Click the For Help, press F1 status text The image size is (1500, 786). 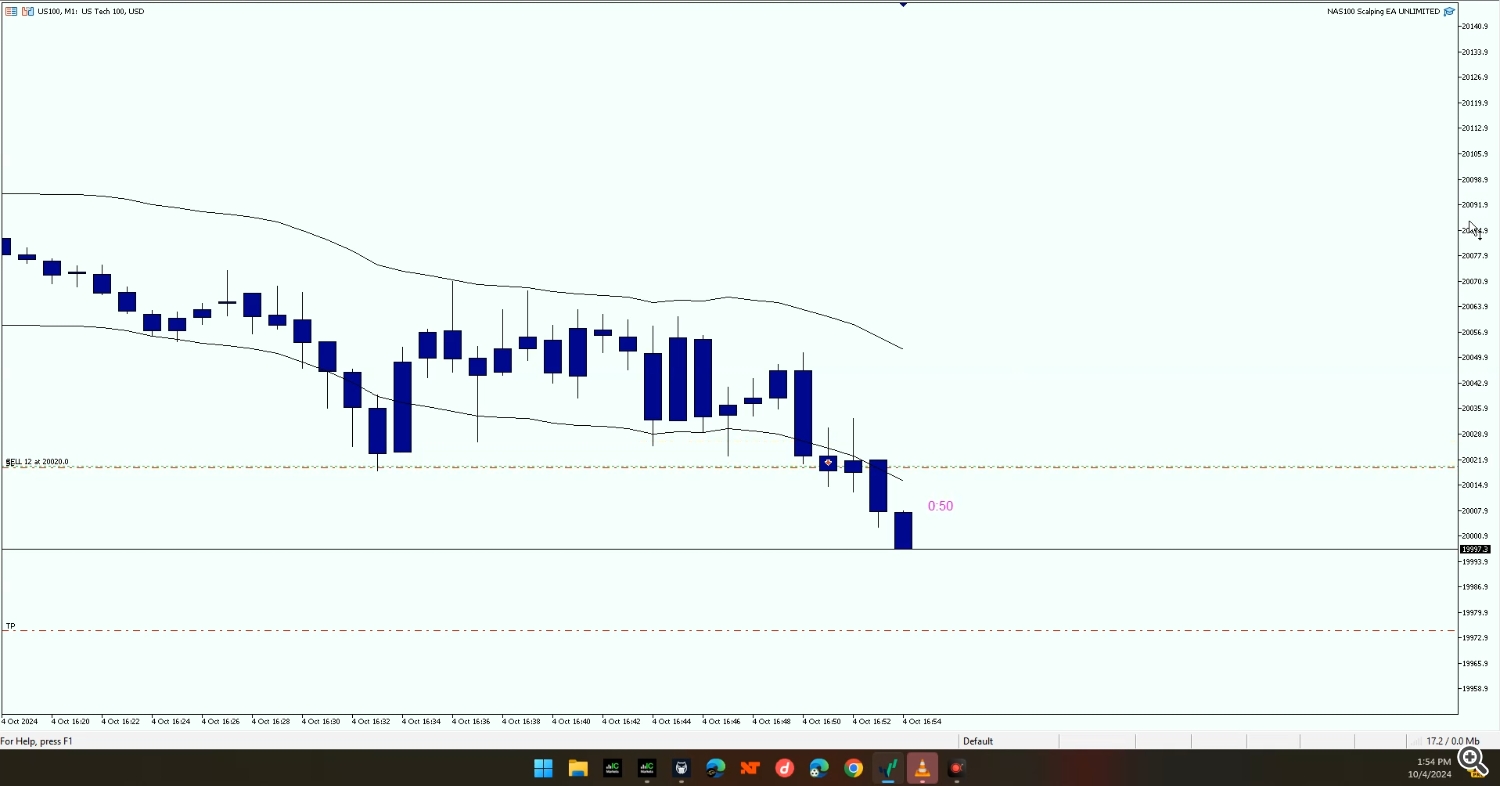[x=36, y=741]
